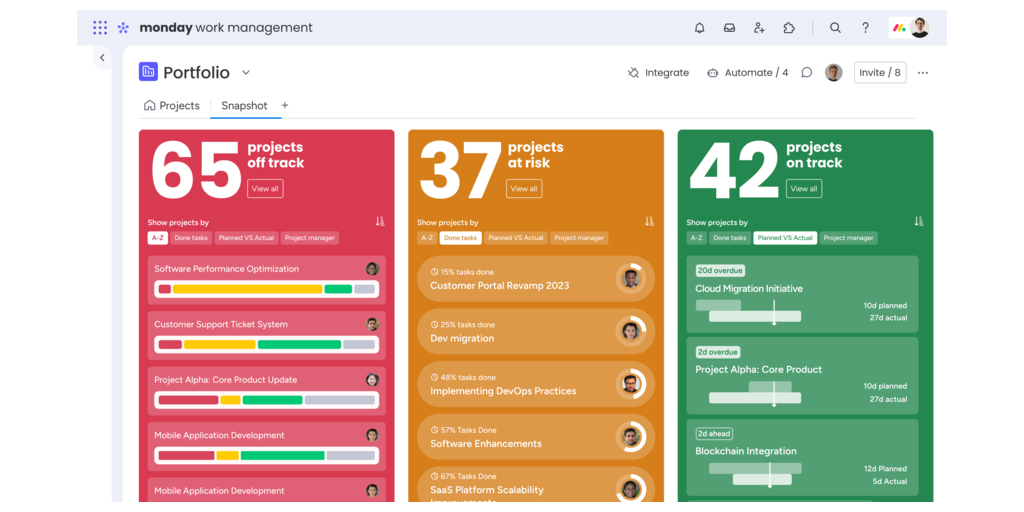Open the board discussion chat icon
This screenshot has width=1024, height=512.
coord(806,73)
